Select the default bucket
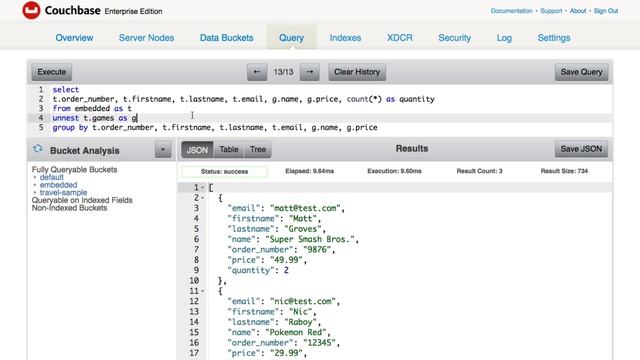Viewport: 640px width, 360px height. click(51, 177)
